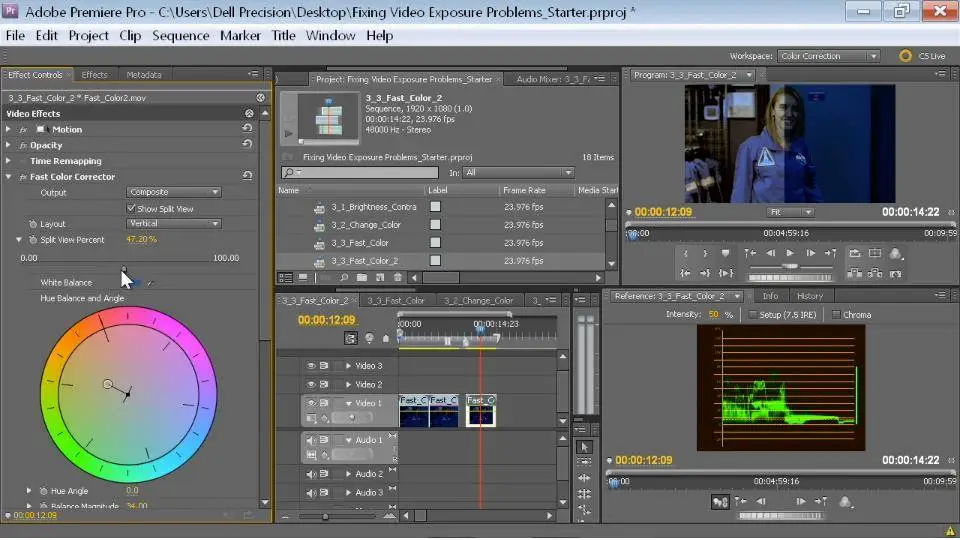The width and height of the screenshot is (960, 540).
Task: Set In point in Program monitor
Action: 686,253
